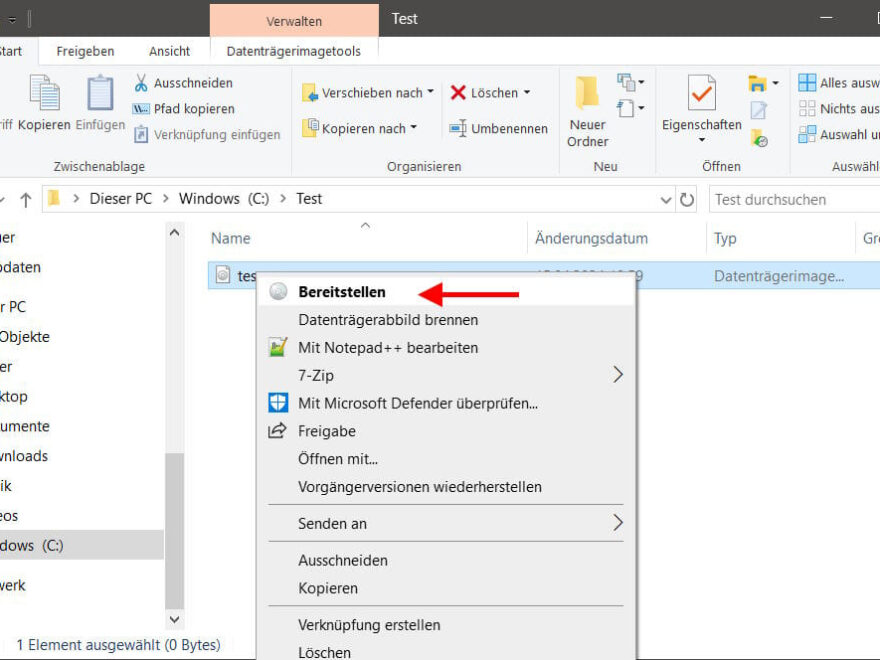Click the up arrow navigation button
Screen dimensions: 880x660
pos(26,199)
